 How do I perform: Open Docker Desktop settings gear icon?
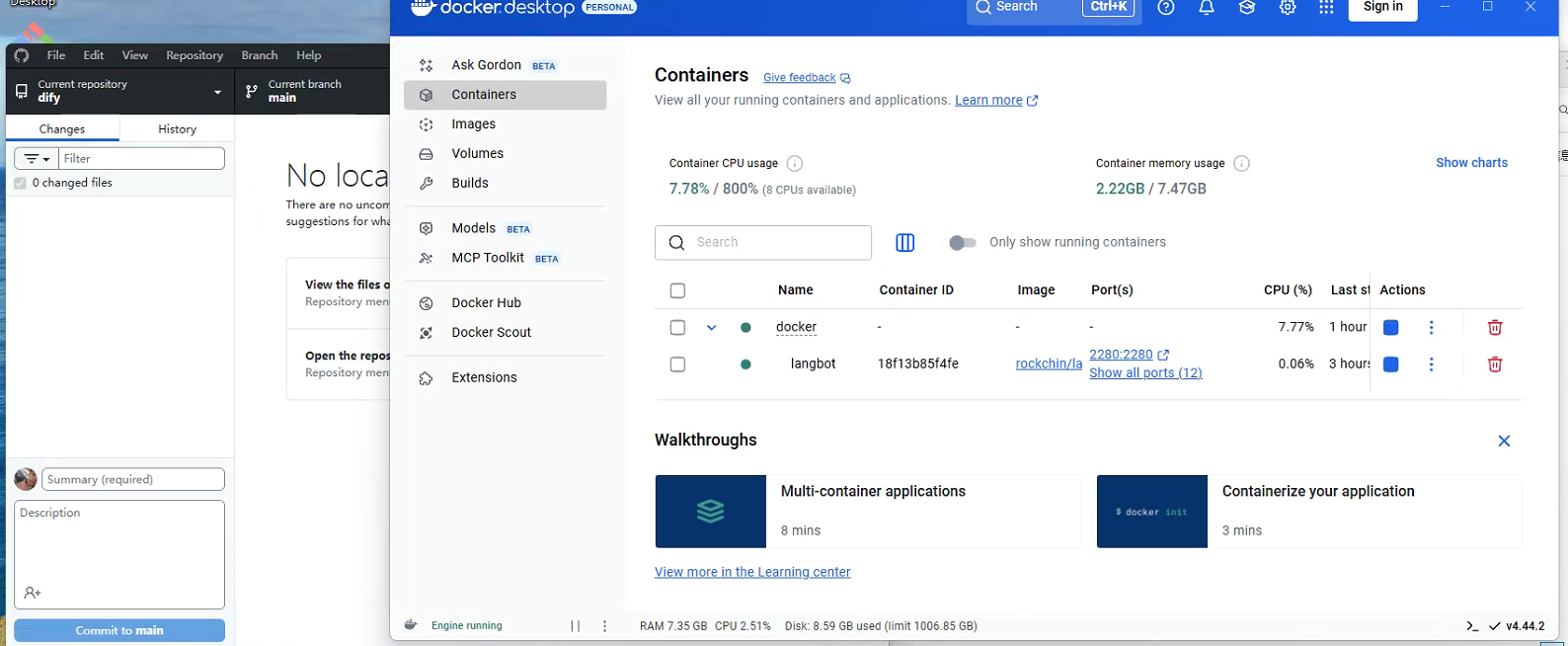(x=1288, y=7)
